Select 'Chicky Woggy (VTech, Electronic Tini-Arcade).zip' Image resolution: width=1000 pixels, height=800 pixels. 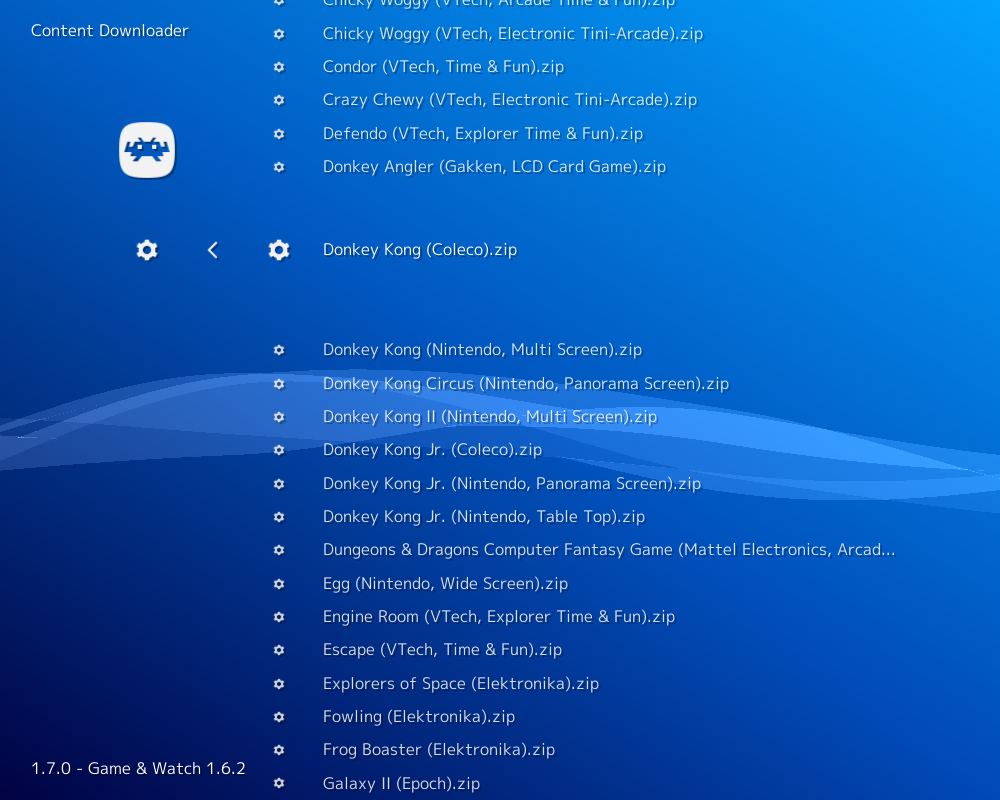coord(513,34)
